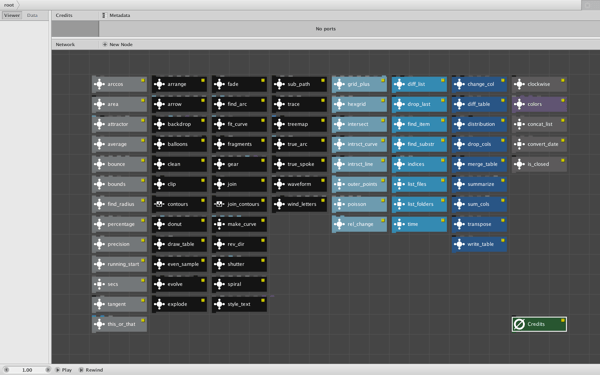Viewport: 600px width, 375px height.
Task: Start playback with Play button
Action: coord(64,370)
